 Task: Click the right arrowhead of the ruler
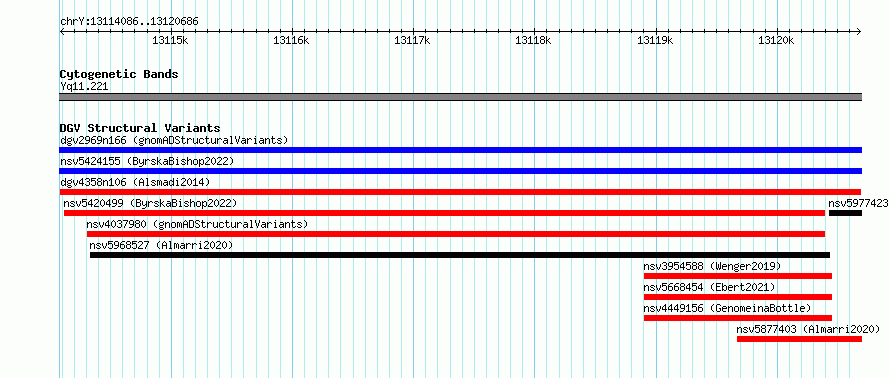(x=859, y=31)
